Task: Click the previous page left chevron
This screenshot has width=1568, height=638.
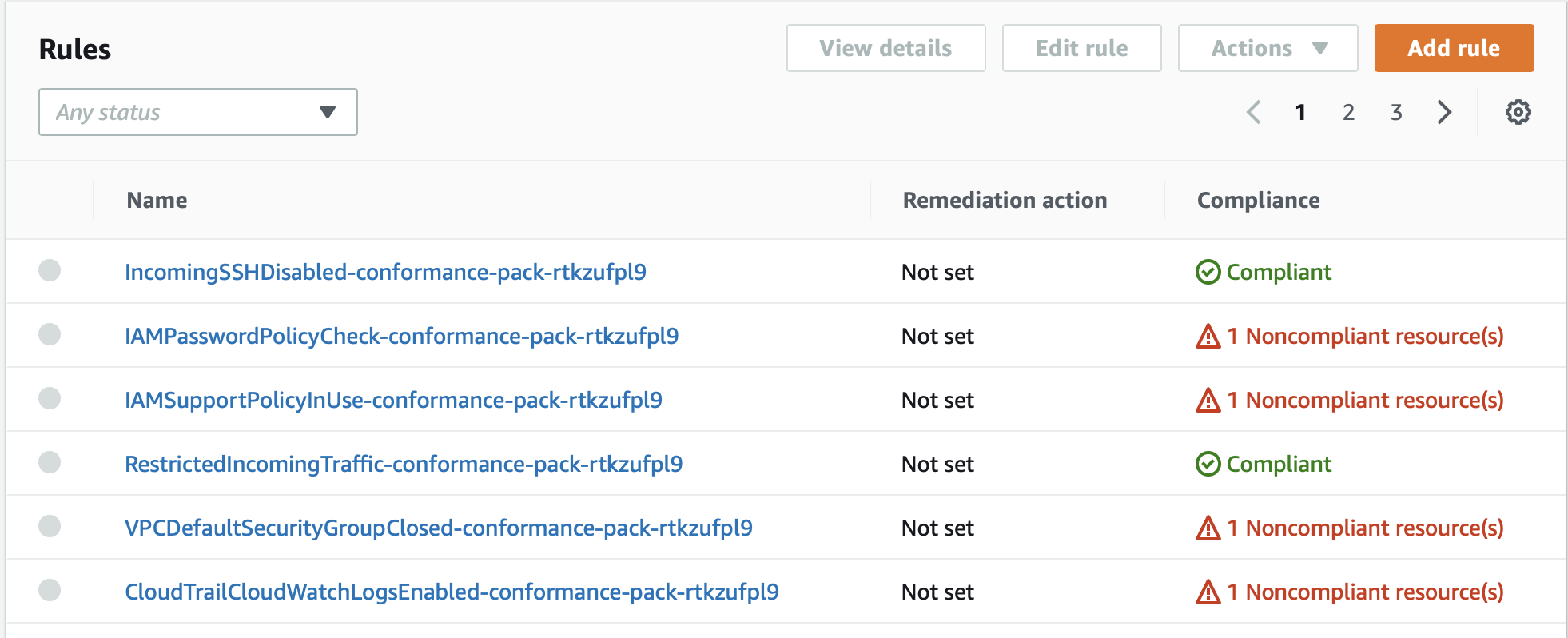Action: pos(1253,112)
